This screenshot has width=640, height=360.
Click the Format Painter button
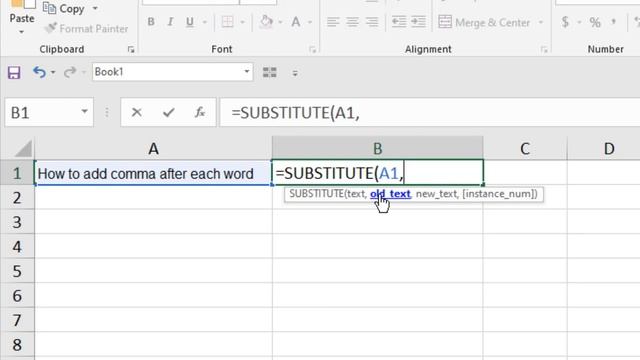pos(87,29)
